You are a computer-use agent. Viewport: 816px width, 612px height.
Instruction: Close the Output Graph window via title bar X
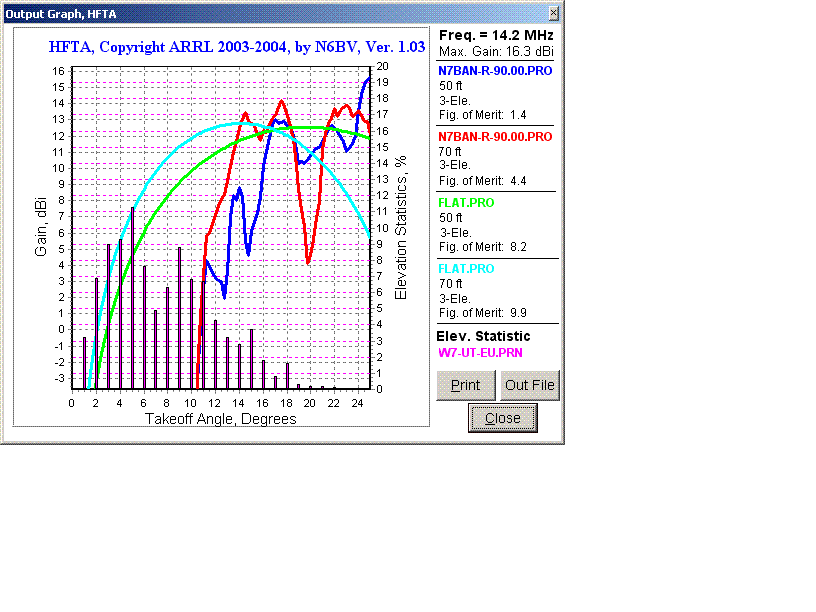click(554, 13)
